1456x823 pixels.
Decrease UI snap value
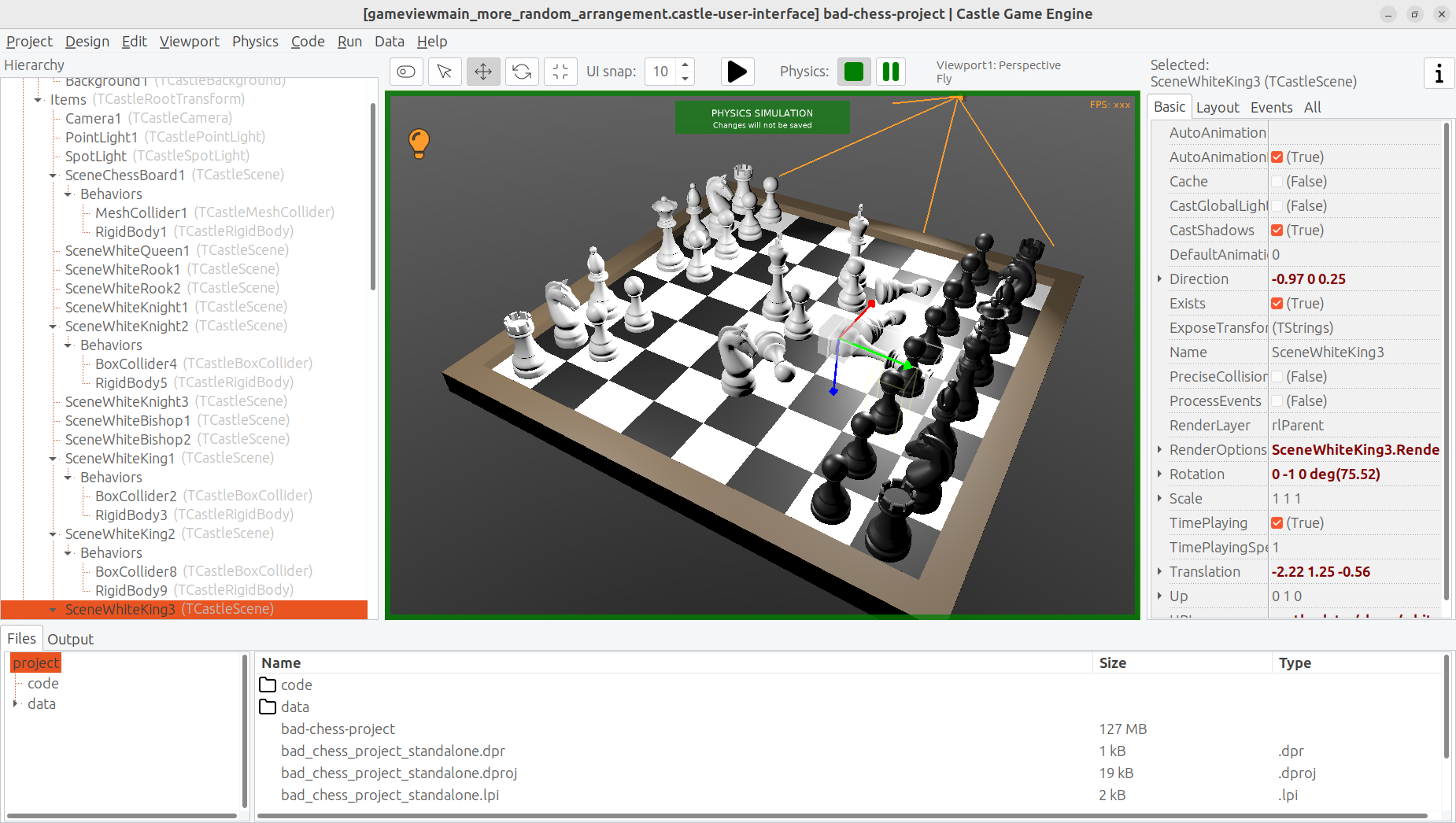point(686,78)
